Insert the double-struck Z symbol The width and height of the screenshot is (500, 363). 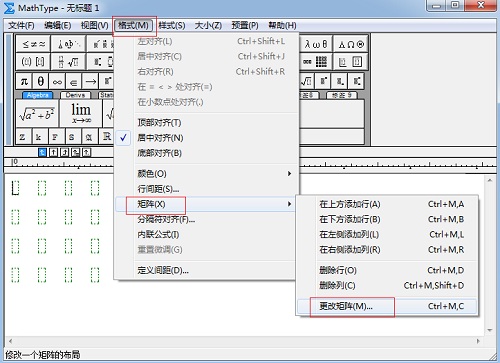[23, 137]
